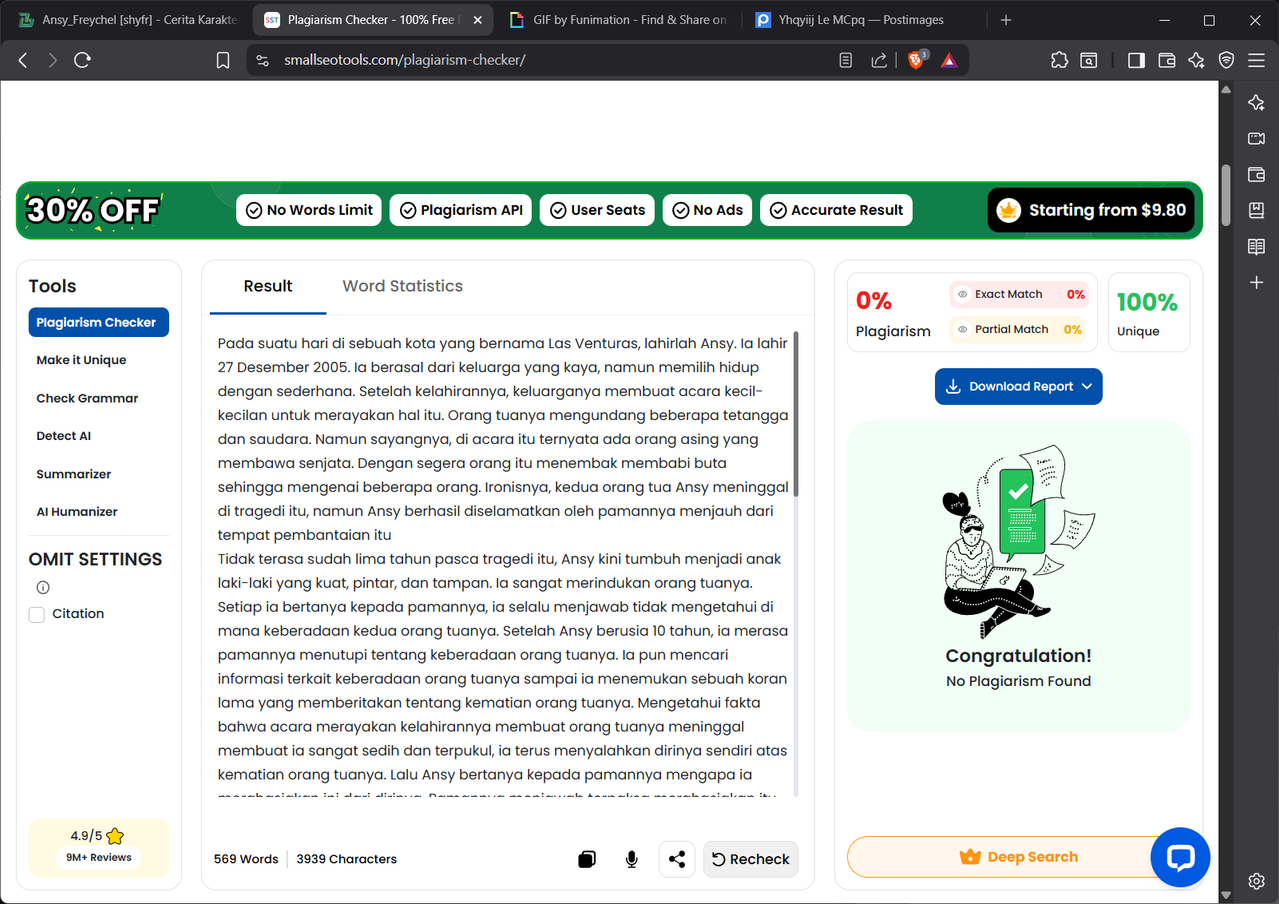Select Plagiarism Checker tool
Viewport: 1279px width, 904px height.
(98, 322)
